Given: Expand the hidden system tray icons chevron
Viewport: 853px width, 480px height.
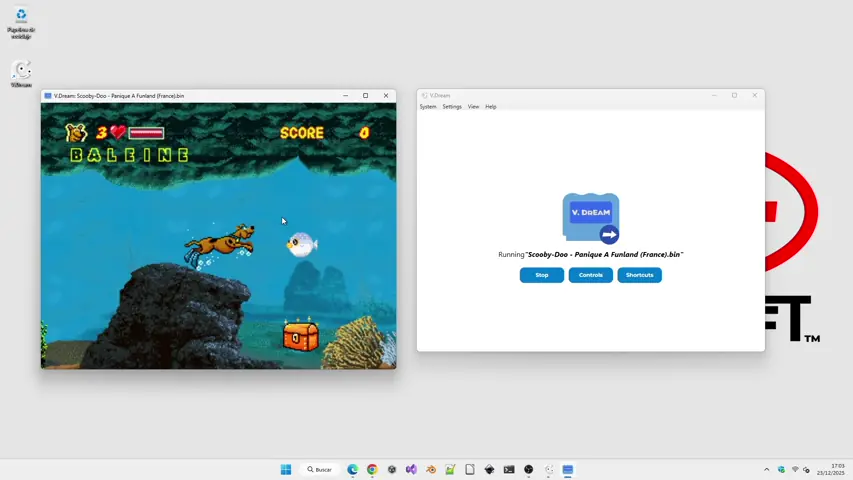Looking at the screenshot, I should [x=767, y=470].
